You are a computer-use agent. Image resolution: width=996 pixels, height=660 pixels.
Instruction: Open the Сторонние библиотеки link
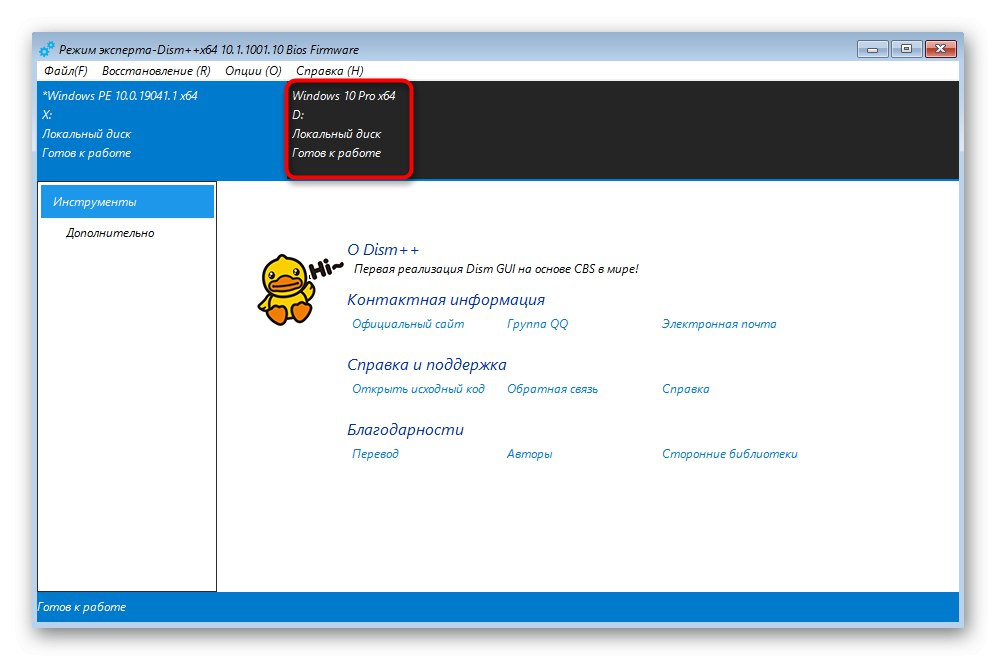coord(729,454)
